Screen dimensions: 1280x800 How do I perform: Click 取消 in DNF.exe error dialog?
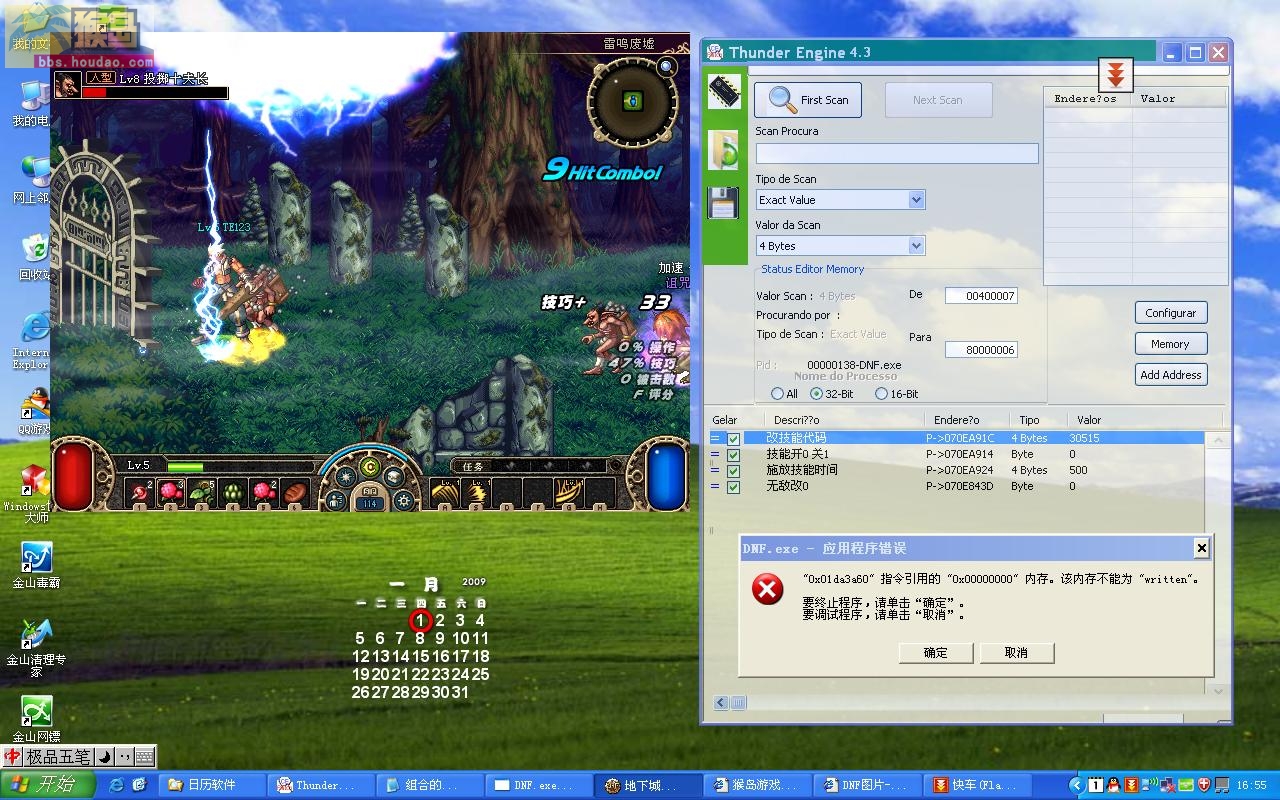click(1016, 653)
